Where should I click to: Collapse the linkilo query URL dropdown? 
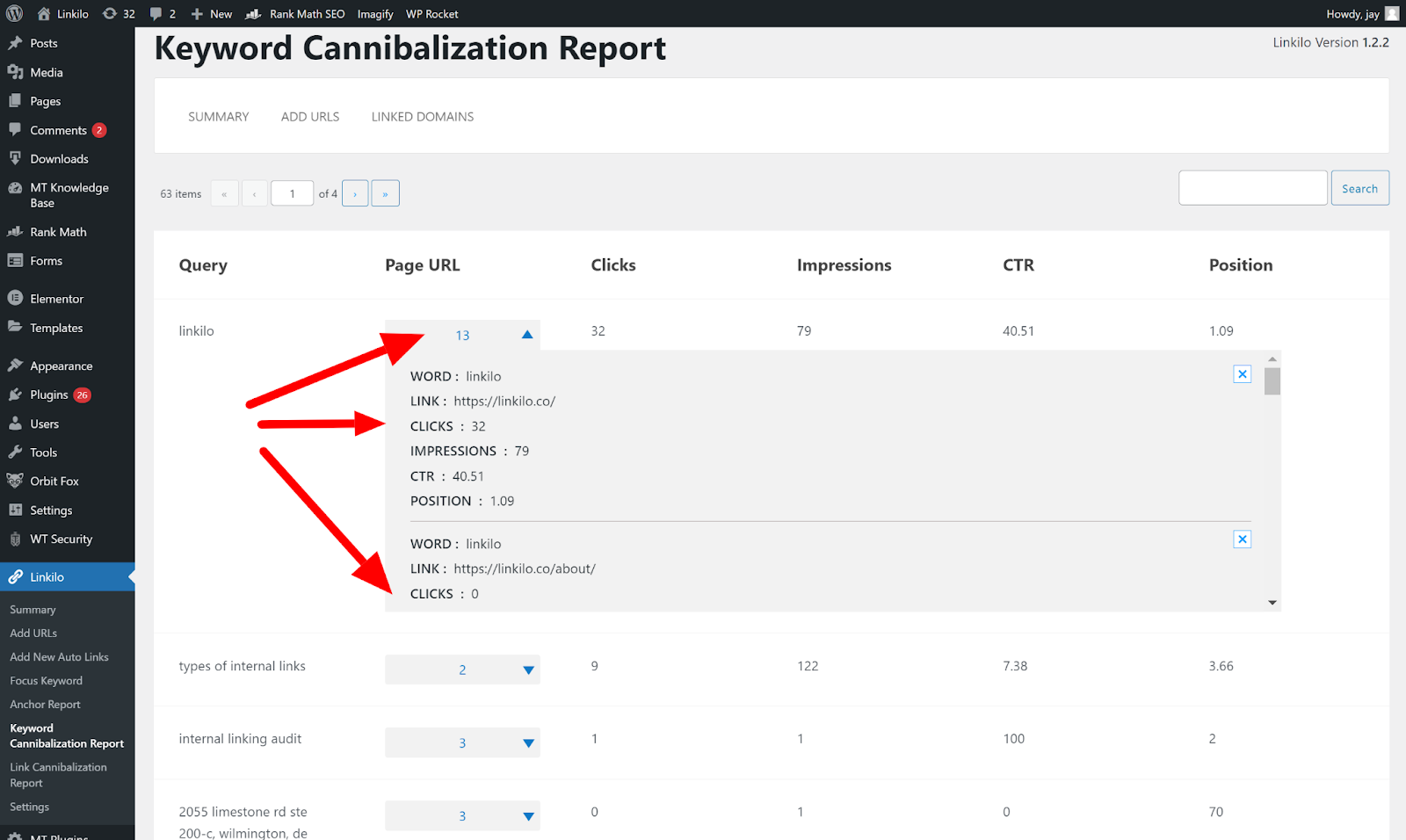click(x=462, y=335)
